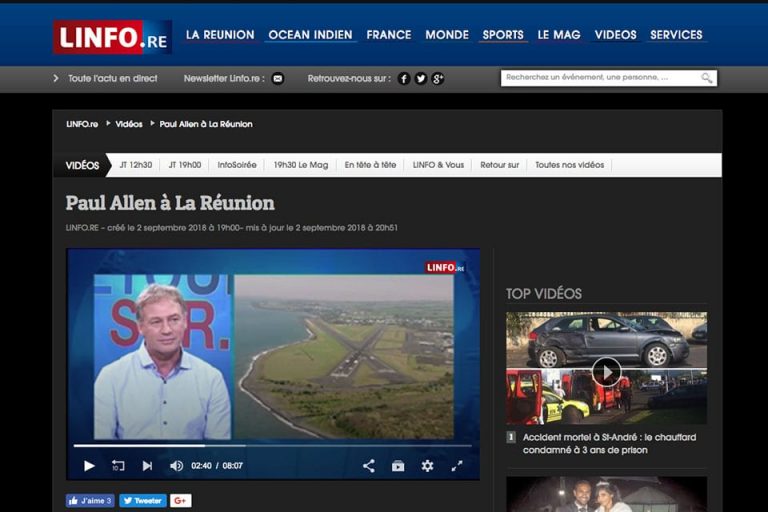Play the Paul Allen video
This screenshot has width=768, height=512.
coord(89,465)
